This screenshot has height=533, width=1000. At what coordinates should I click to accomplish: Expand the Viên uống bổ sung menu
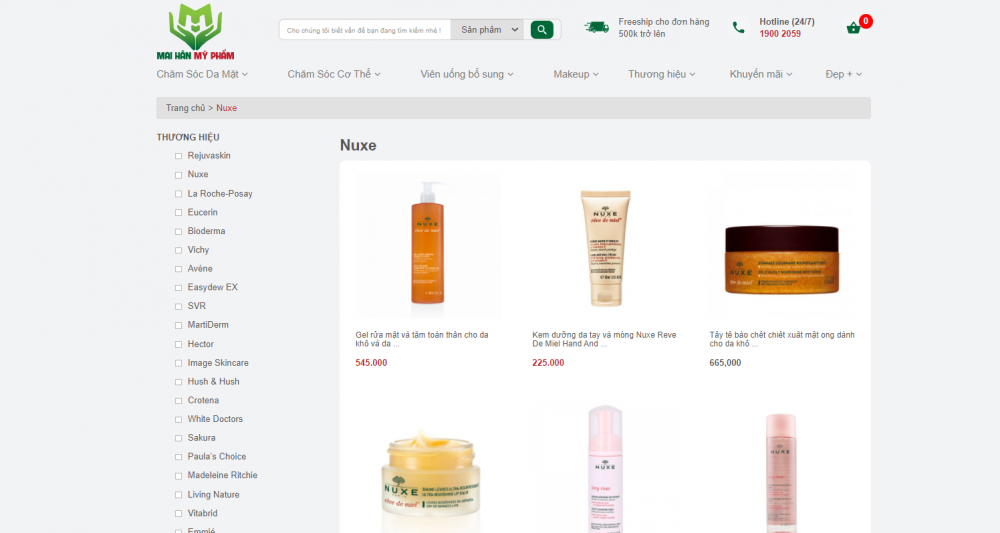point(467,74)
